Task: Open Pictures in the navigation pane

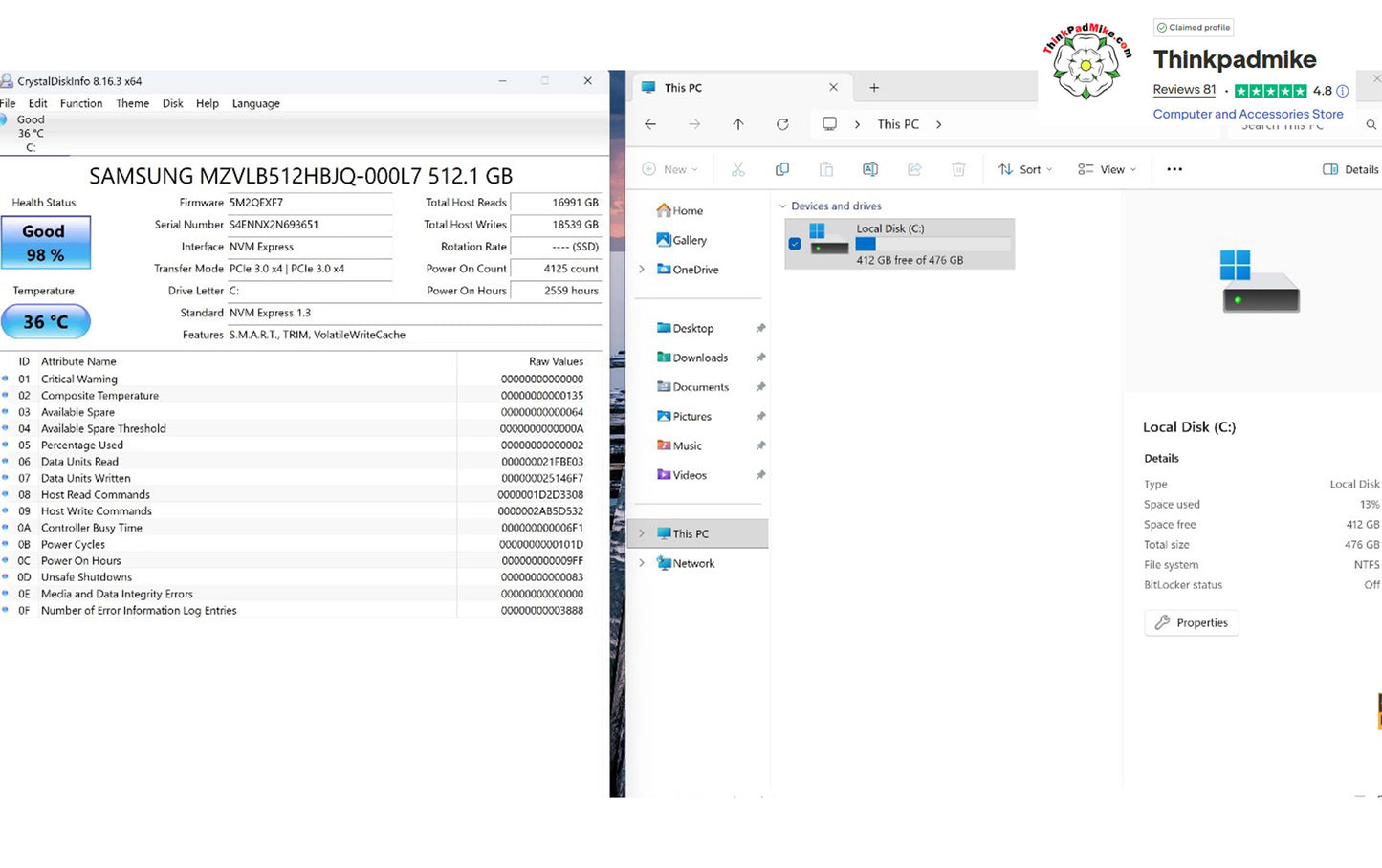Action: click(x=685, y=416)
